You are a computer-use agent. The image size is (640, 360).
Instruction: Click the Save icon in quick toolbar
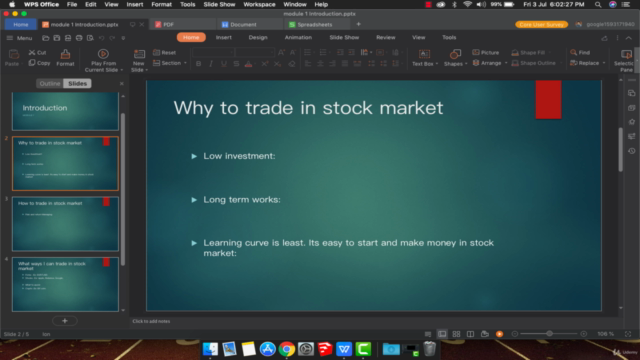click(x=57, y=38)
